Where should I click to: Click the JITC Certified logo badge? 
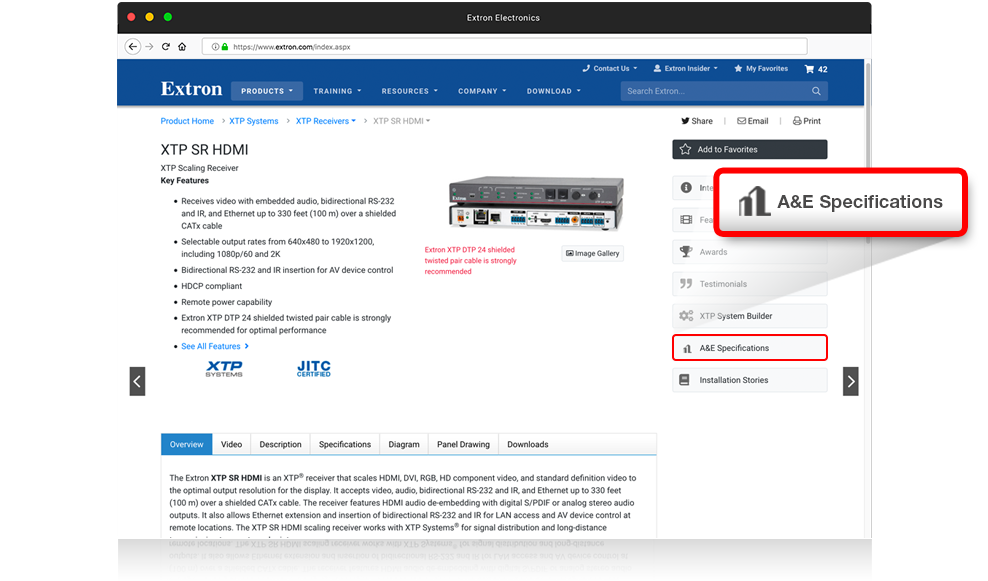[x=314, y=369]
